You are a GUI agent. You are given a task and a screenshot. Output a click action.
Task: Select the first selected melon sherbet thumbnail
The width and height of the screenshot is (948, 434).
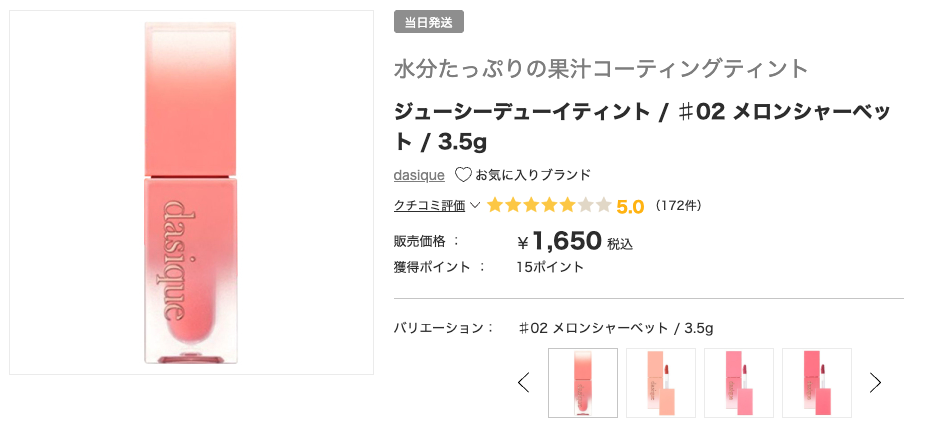tap(583, 382)
